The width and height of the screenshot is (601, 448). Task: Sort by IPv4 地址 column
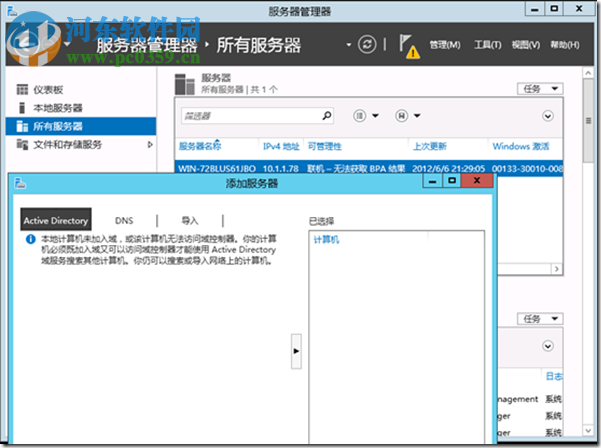pos(281,146)
